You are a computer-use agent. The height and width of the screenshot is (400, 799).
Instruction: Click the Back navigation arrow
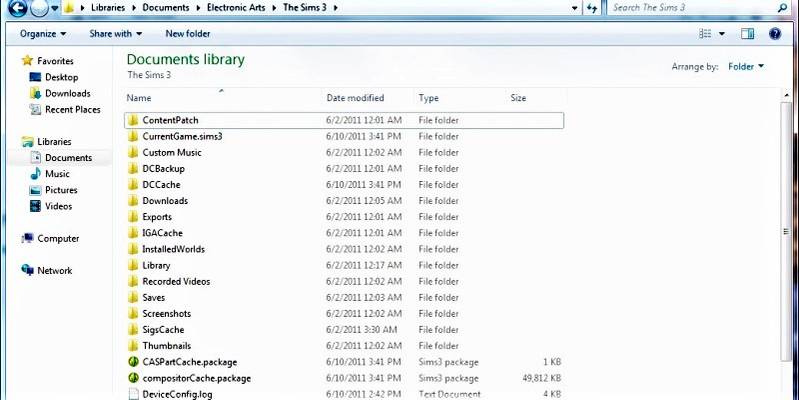pyautogui.click(x=18, y=8)
